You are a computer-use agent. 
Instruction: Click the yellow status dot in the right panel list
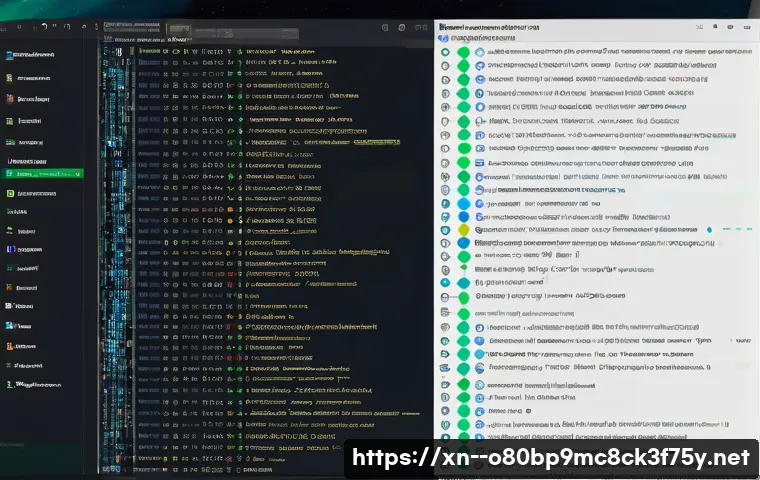coord(464,230)
